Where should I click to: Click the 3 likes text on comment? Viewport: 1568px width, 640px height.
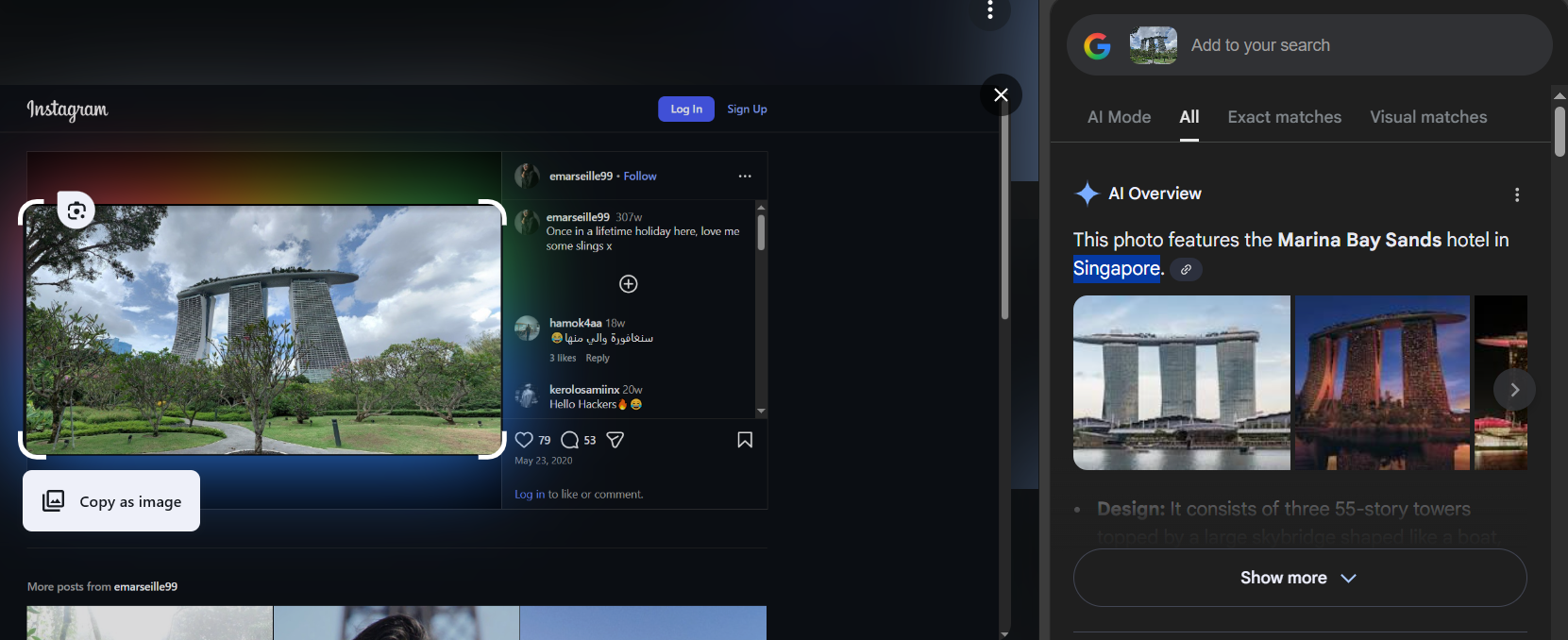click(x=563, y=359)
